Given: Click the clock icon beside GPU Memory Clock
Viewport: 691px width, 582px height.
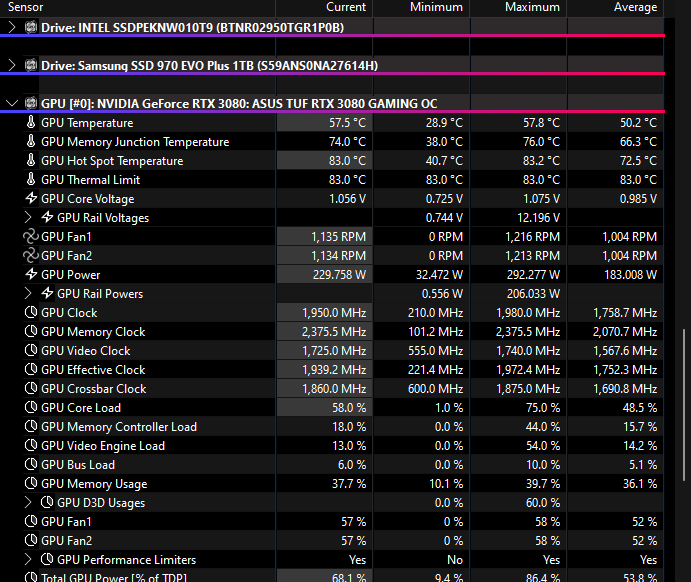Looking at the screenshot, I should coord(30,332).
